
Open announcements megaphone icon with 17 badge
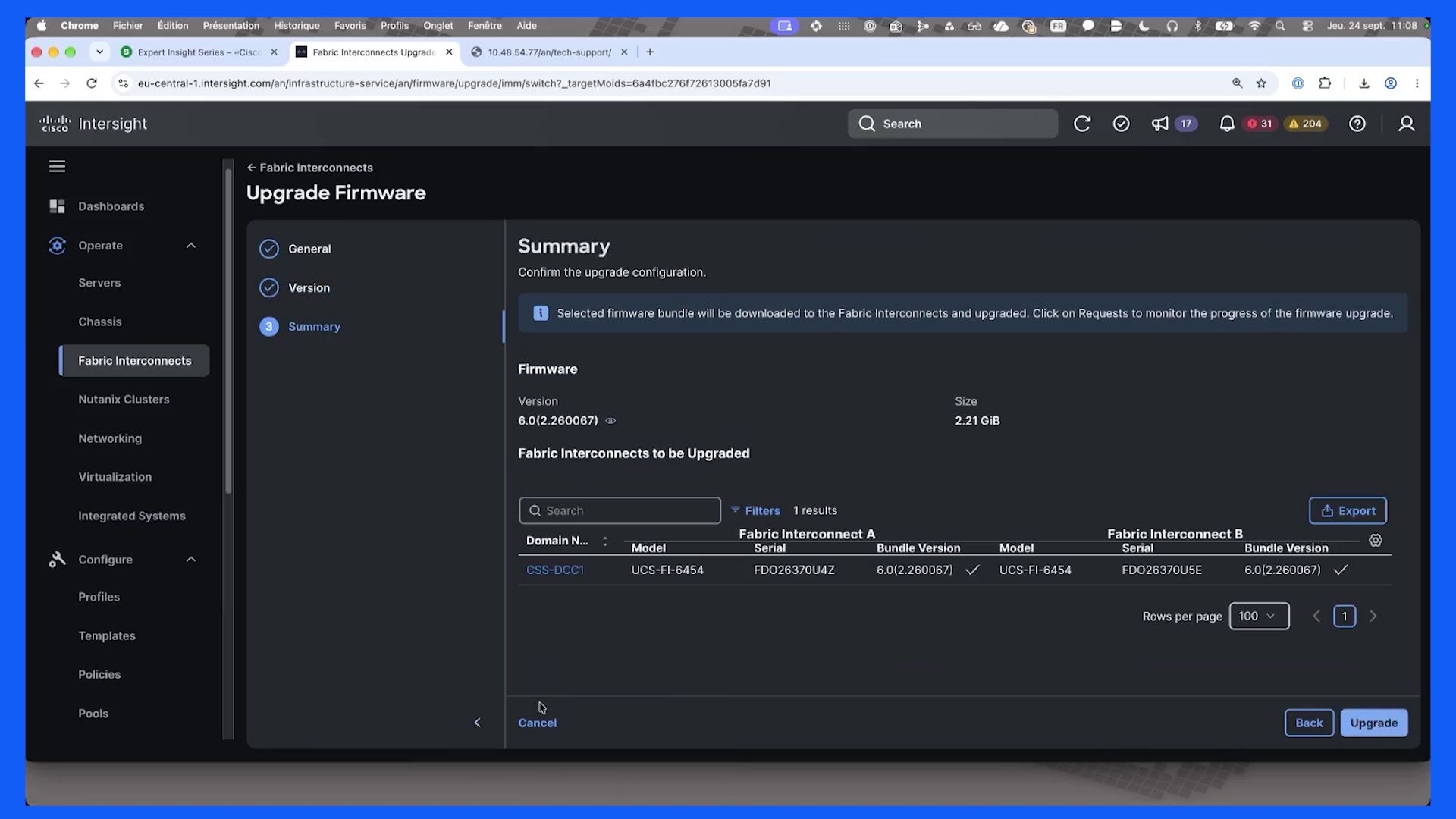[1159, 124]
